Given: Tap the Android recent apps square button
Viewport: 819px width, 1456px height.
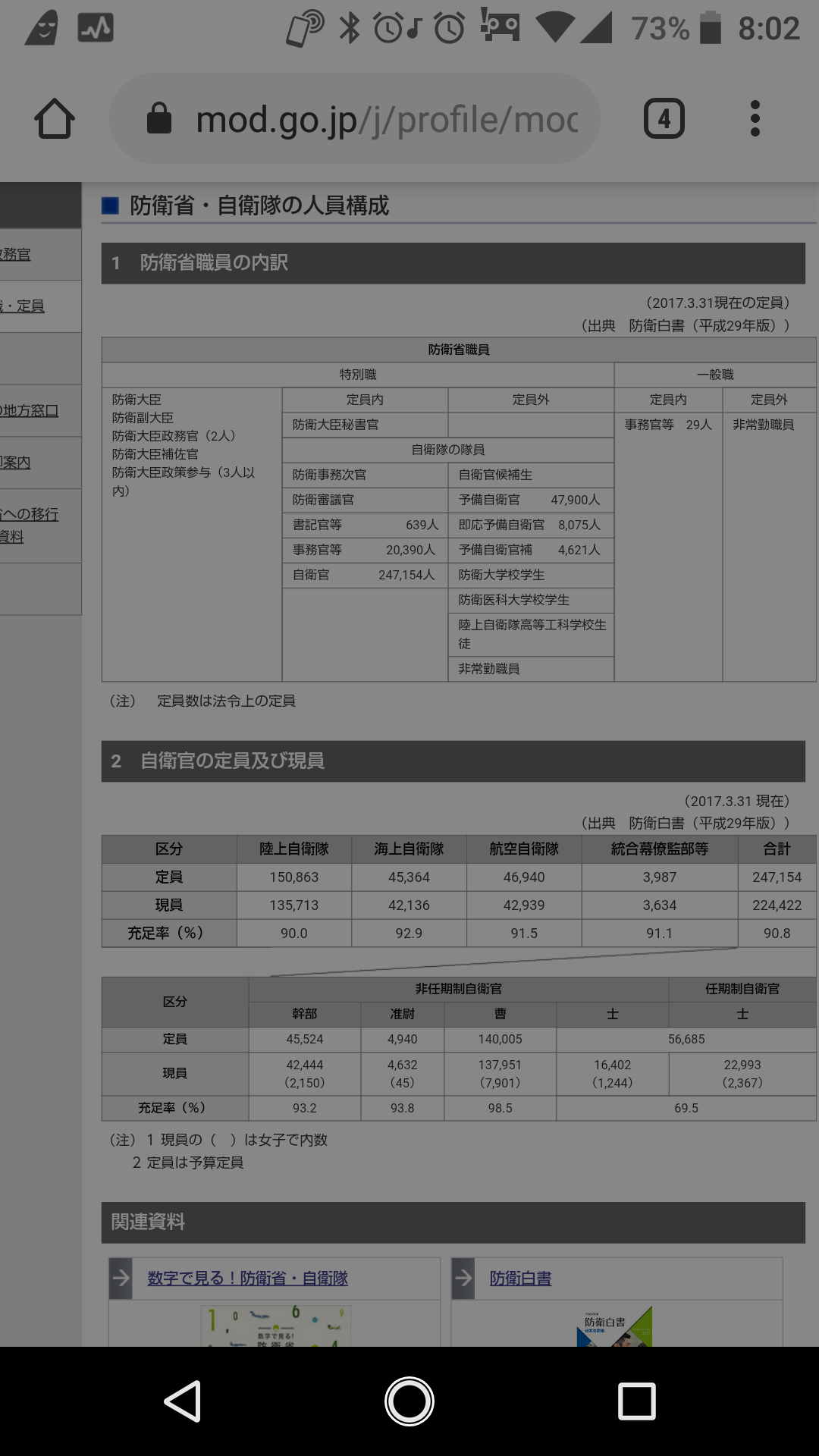Looking at the screenshot, I should pos(637,1401).
